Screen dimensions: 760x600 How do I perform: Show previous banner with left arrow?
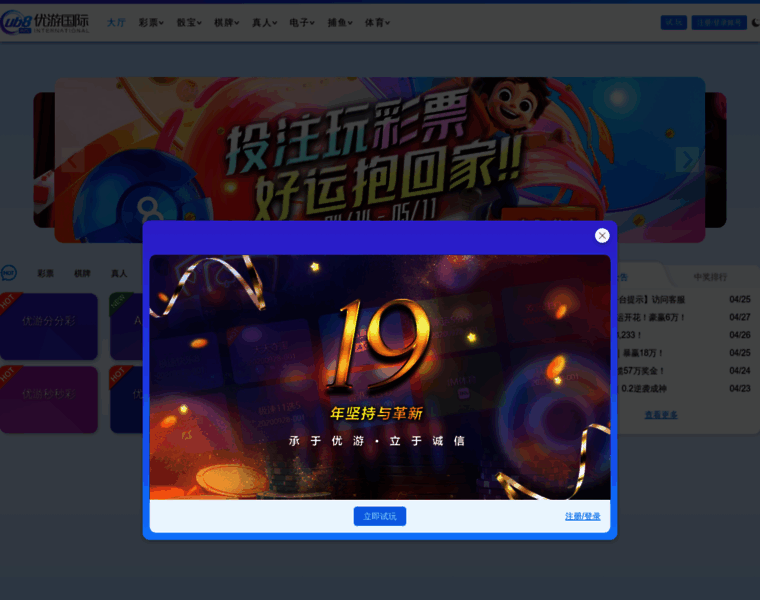tap(73, 159)
